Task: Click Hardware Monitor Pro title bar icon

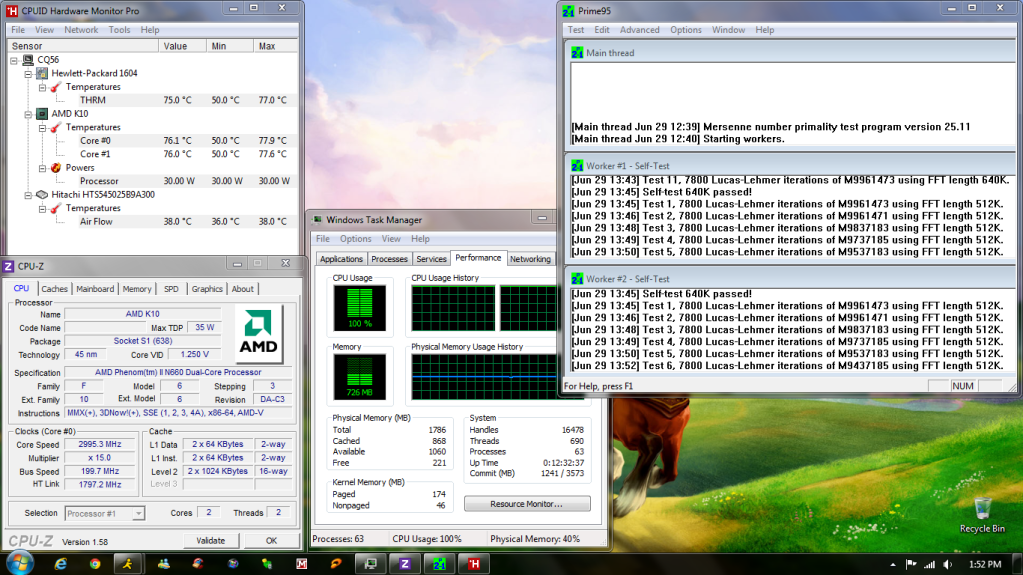Action: tap(12, 11)
